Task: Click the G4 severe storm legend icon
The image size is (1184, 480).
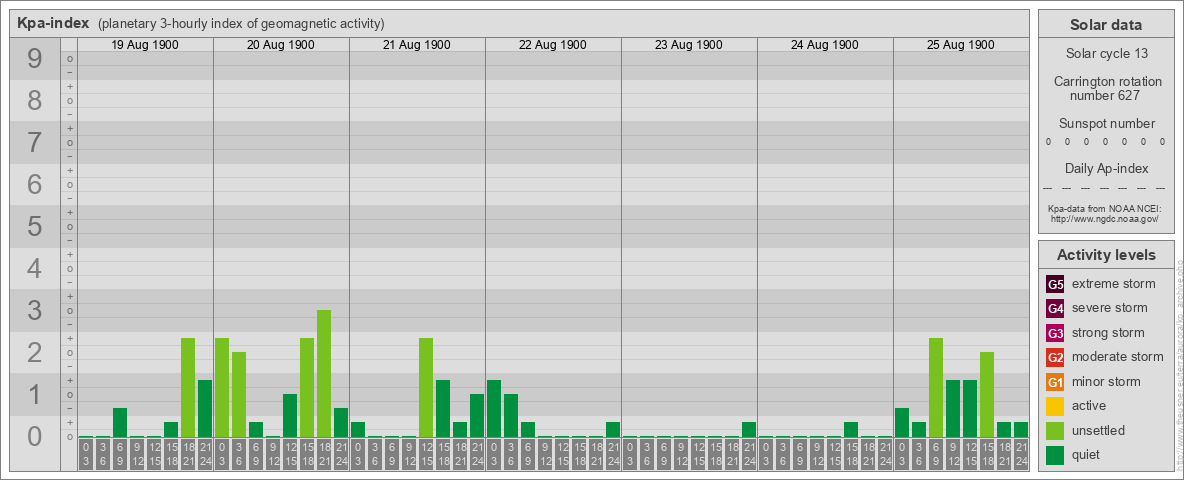Action: click(x=1055, y=308)
